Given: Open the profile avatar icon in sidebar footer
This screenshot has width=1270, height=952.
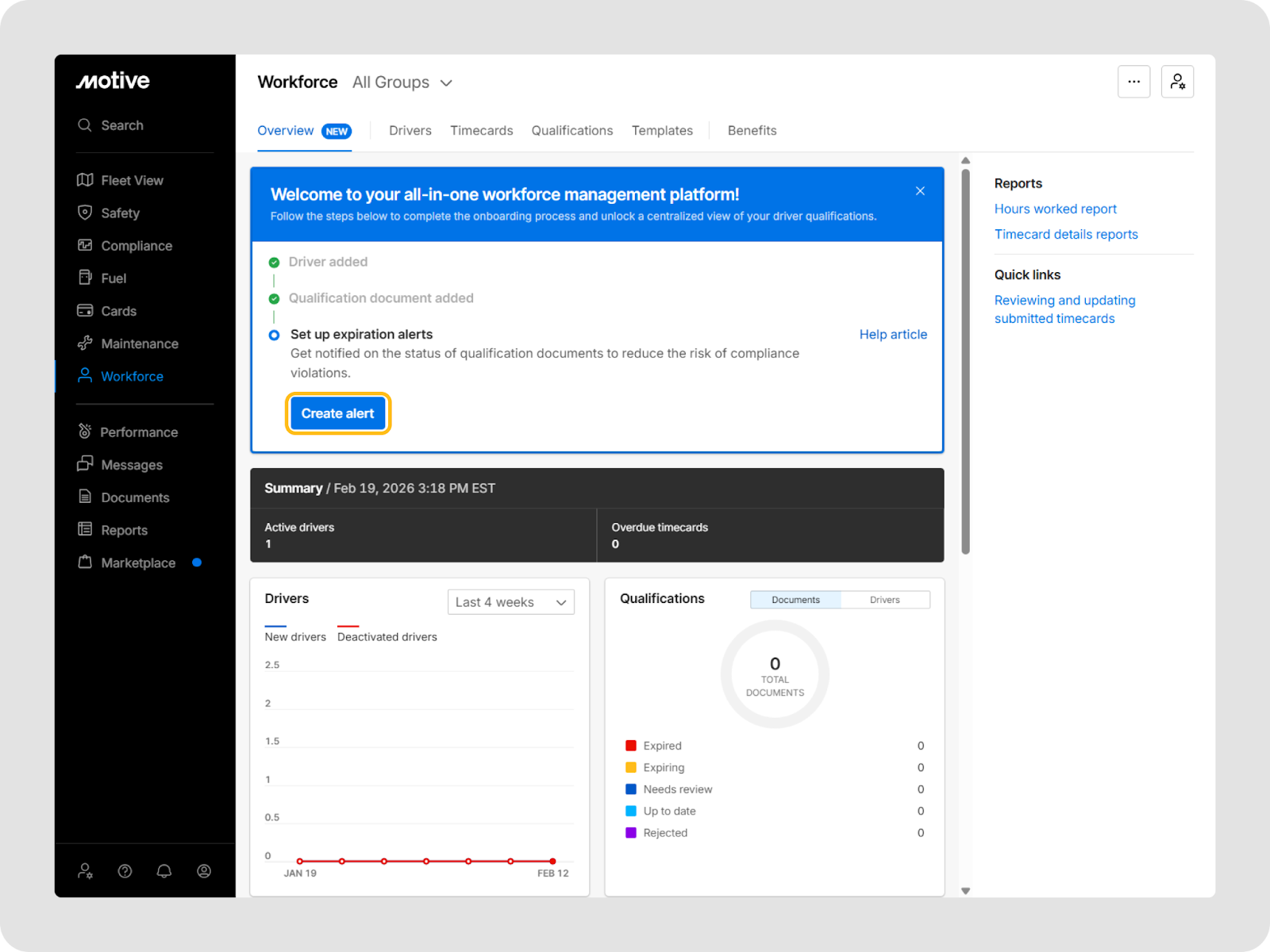Looking at the screenshot, I should 204,871.
